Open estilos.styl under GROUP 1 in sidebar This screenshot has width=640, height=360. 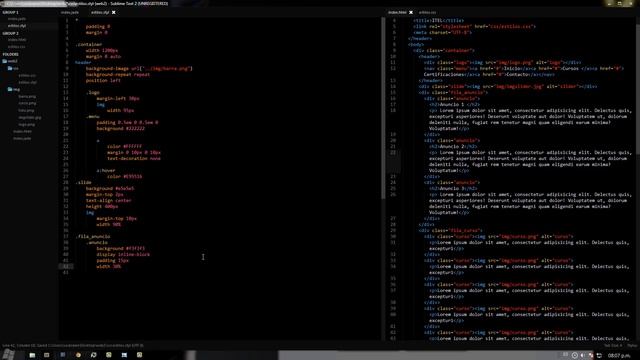17,26
